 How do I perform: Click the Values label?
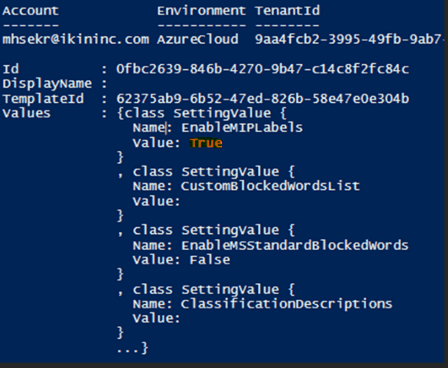click(x=26, y=113)
